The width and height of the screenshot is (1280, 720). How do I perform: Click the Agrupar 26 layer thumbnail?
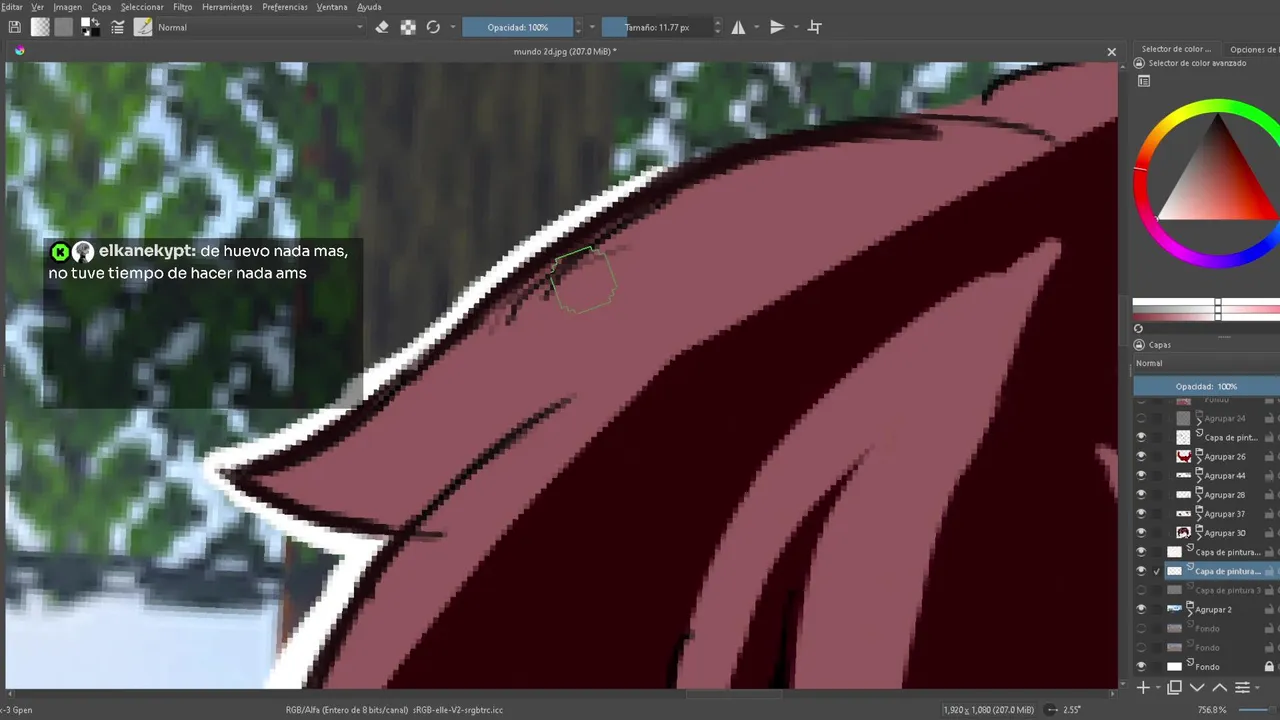[1184, 456]
